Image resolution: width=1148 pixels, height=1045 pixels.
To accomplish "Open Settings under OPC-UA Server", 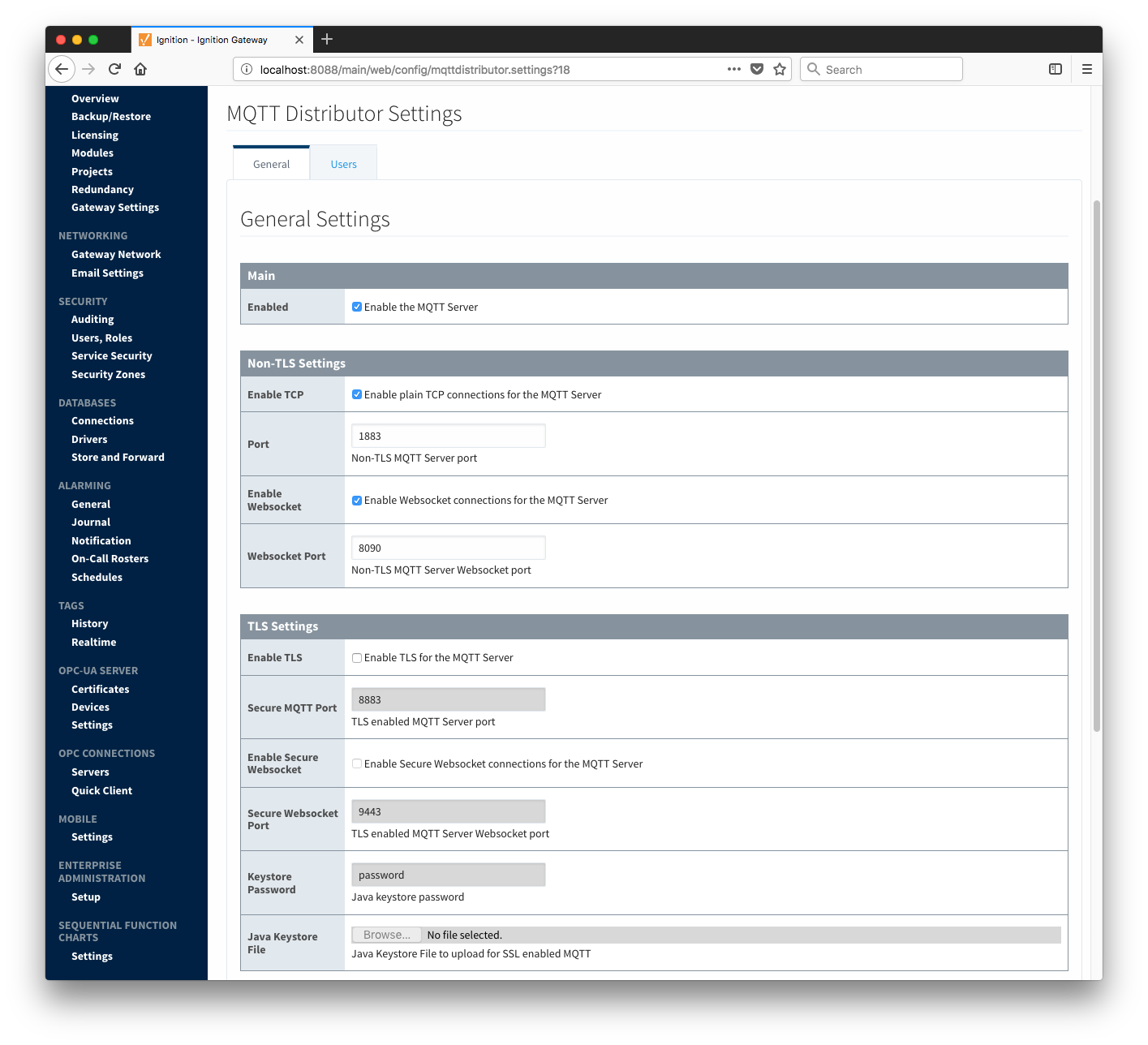I will [x=92, y=725].
